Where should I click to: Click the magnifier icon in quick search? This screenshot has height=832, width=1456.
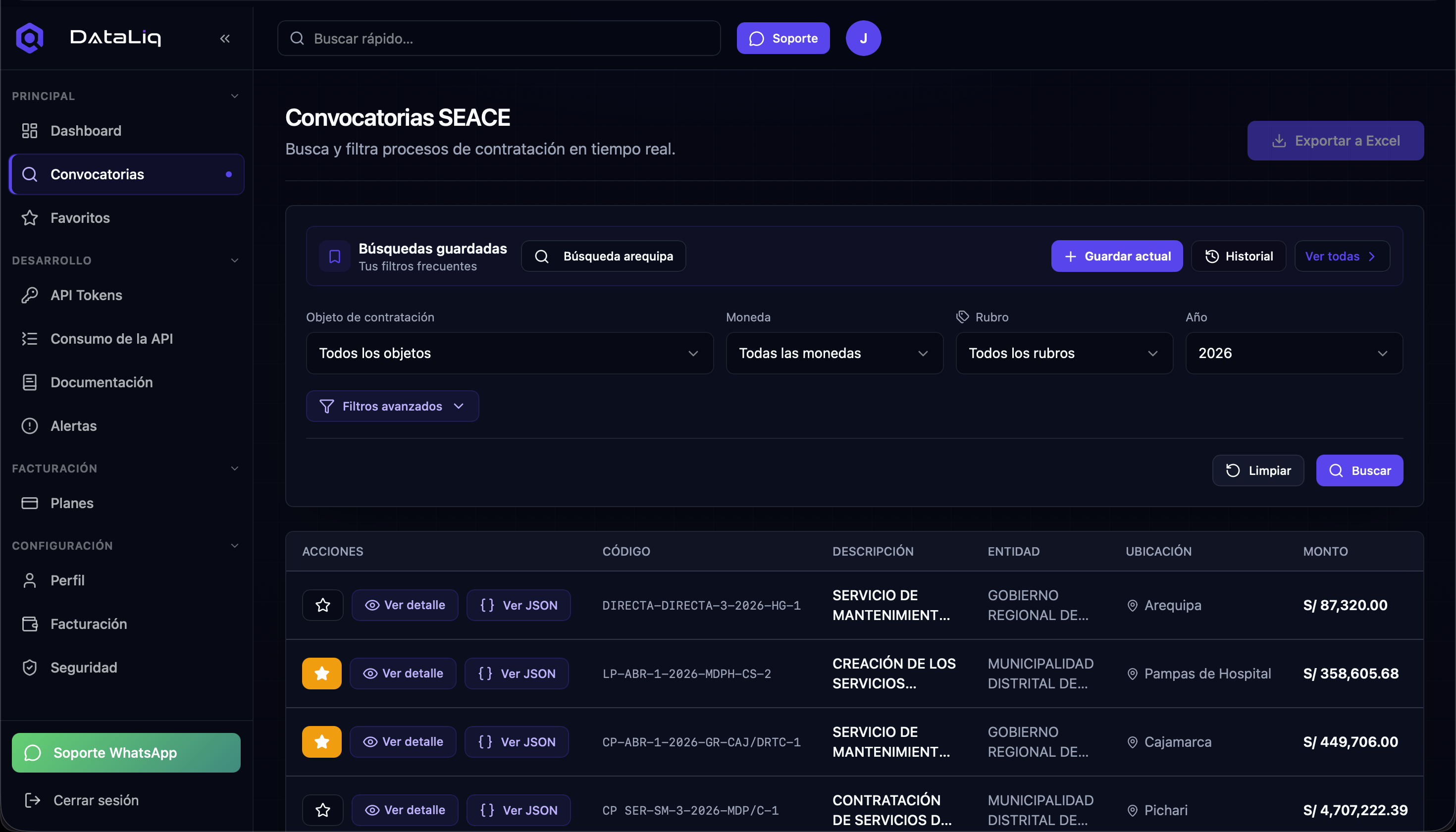(297, 38)
